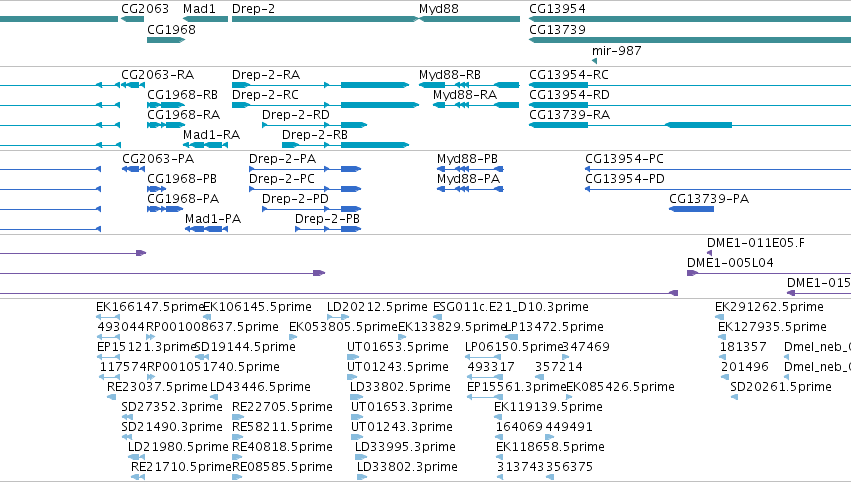Click clone DME1-011E05.F label
This screenshot has height=482, width=851.
[755, 243]
